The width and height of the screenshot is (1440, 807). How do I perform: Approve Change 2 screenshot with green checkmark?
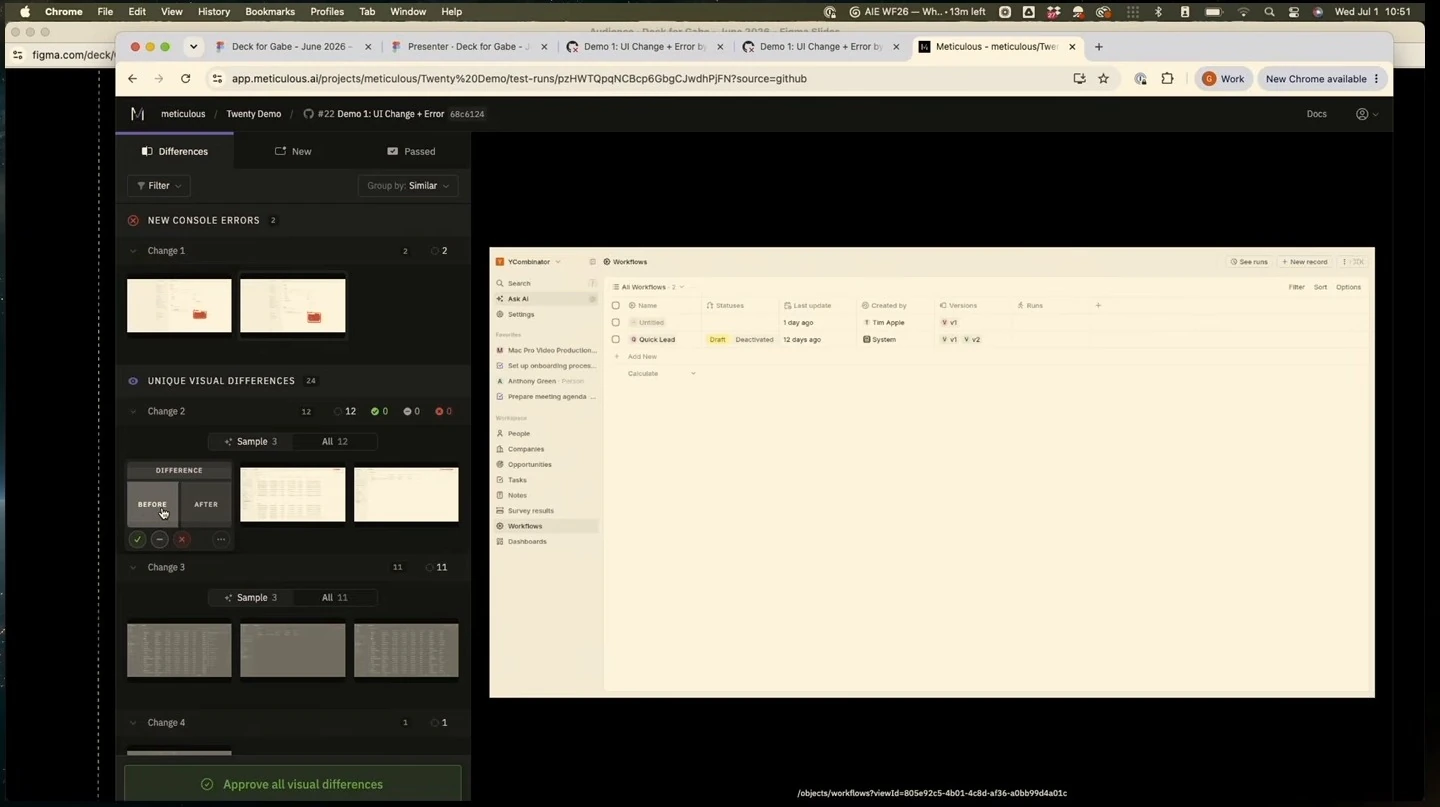137,539
